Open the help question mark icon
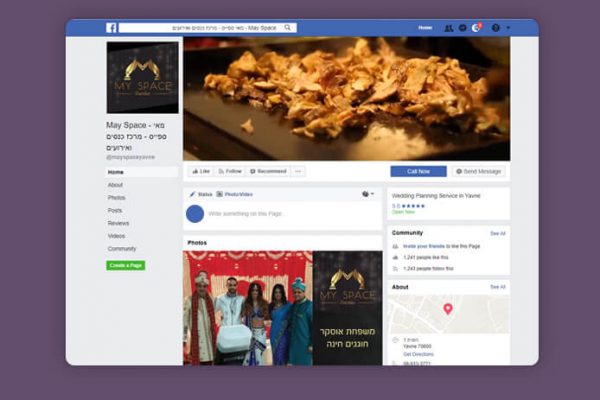 (495, 28)
